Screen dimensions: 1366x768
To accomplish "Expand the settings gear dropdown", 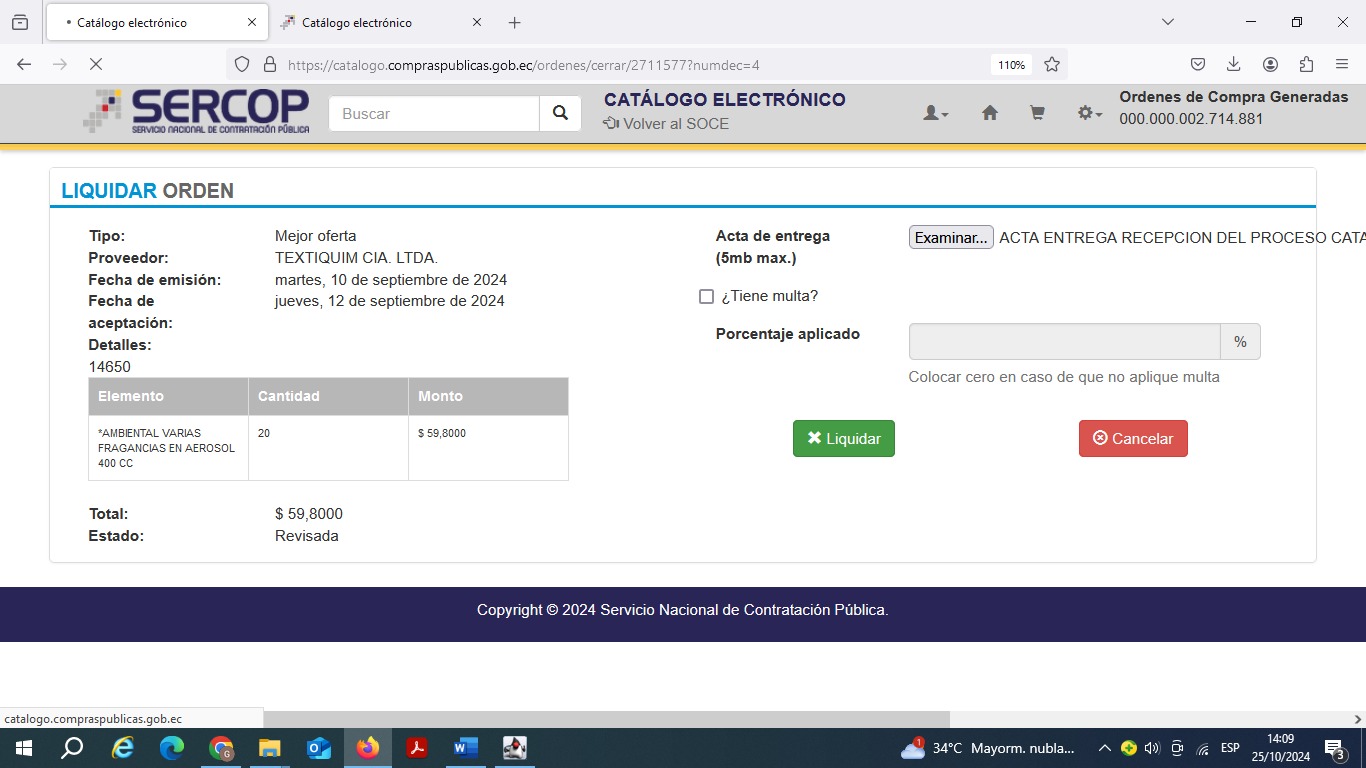I will 1089,114.
